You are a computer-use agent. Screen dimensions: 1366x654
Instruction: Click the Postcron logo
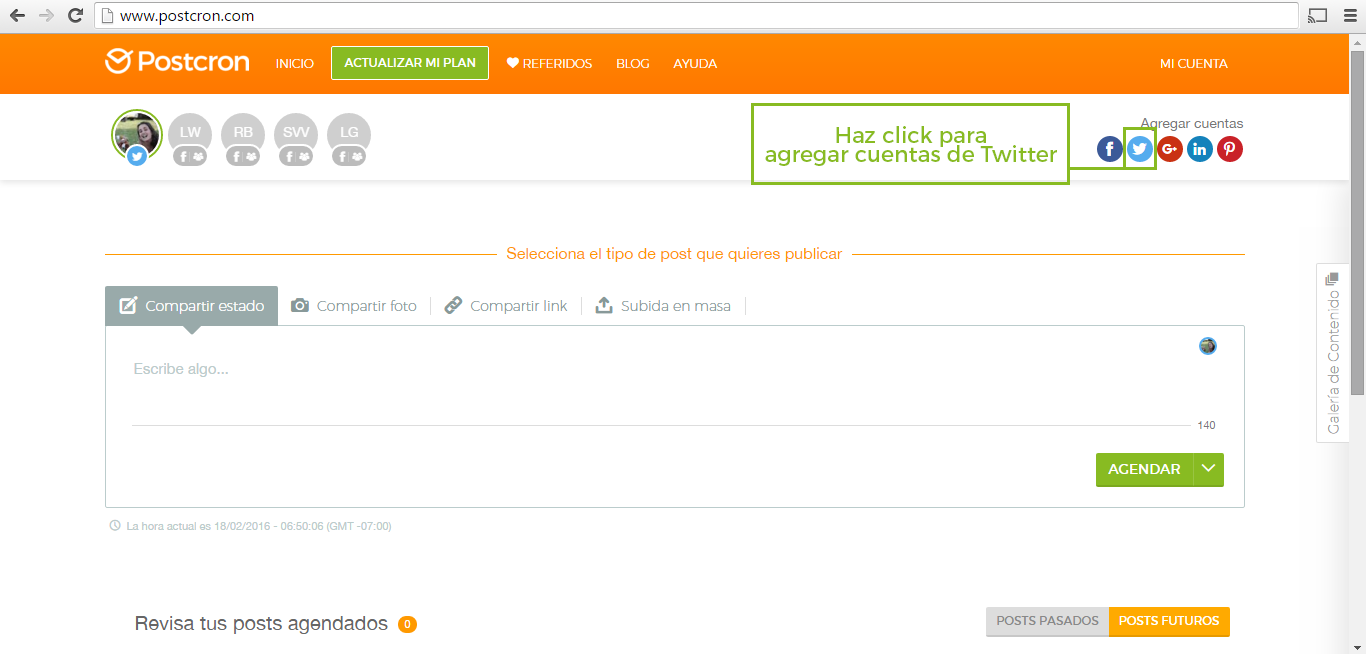[x=177, y=62]
